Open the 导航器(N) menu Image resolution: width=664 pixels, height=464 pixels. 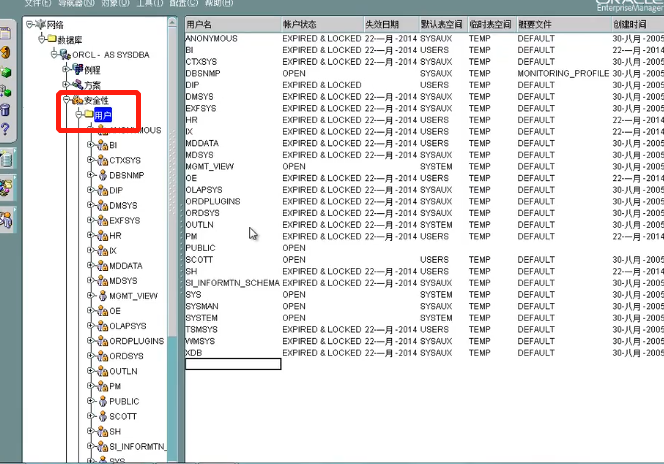(76, 3)
